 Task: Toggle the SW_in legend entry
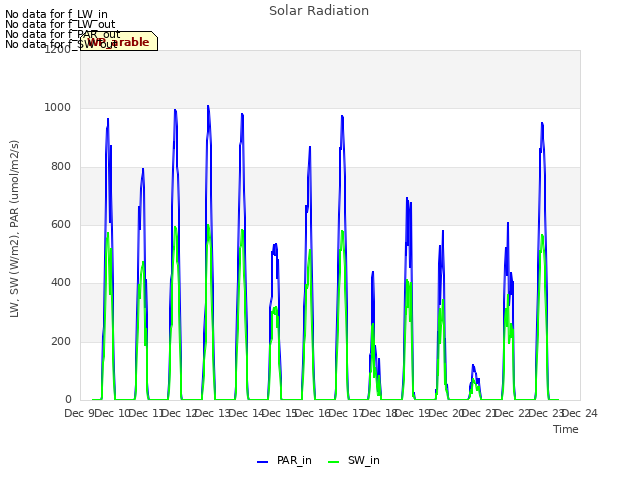coord(353,460)
